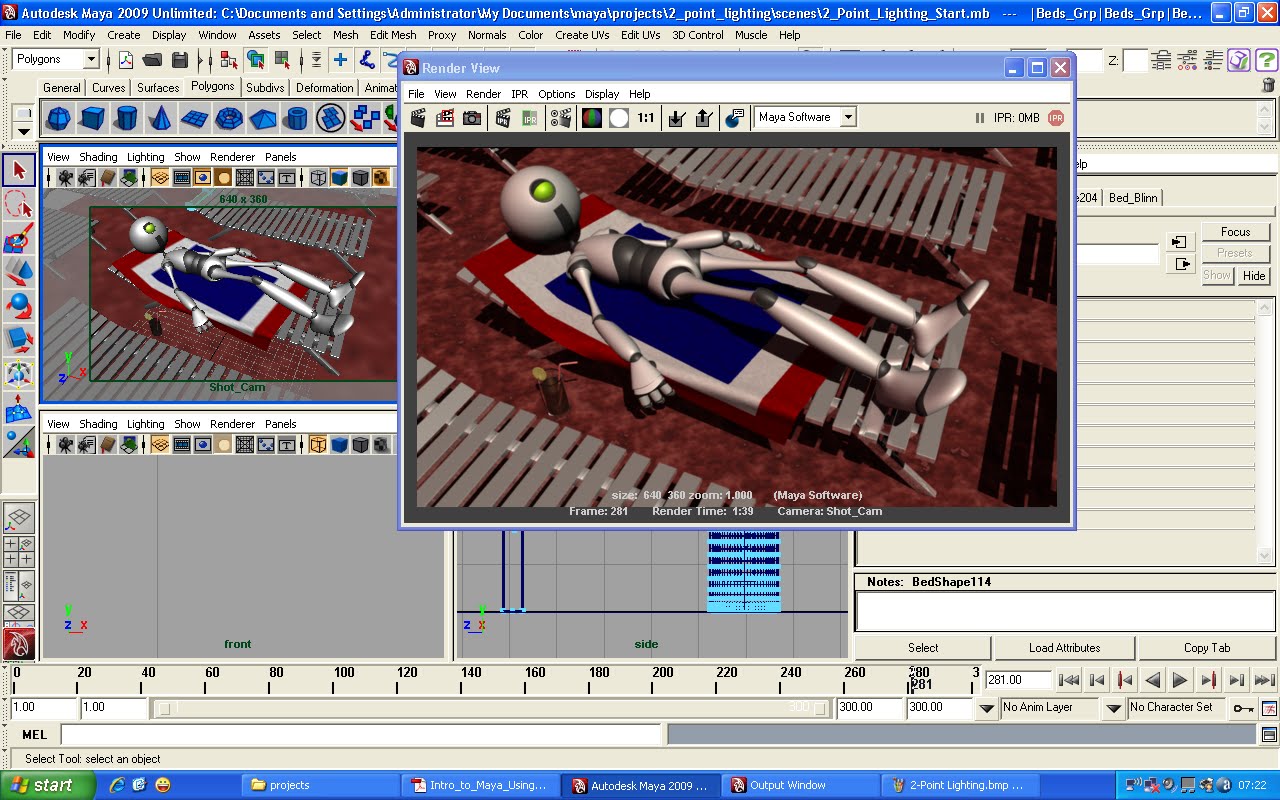1280x800 pixels.
Task: Create a polygon cylinder from shelf
Action: pyautogui.click(x=126, y=118)
